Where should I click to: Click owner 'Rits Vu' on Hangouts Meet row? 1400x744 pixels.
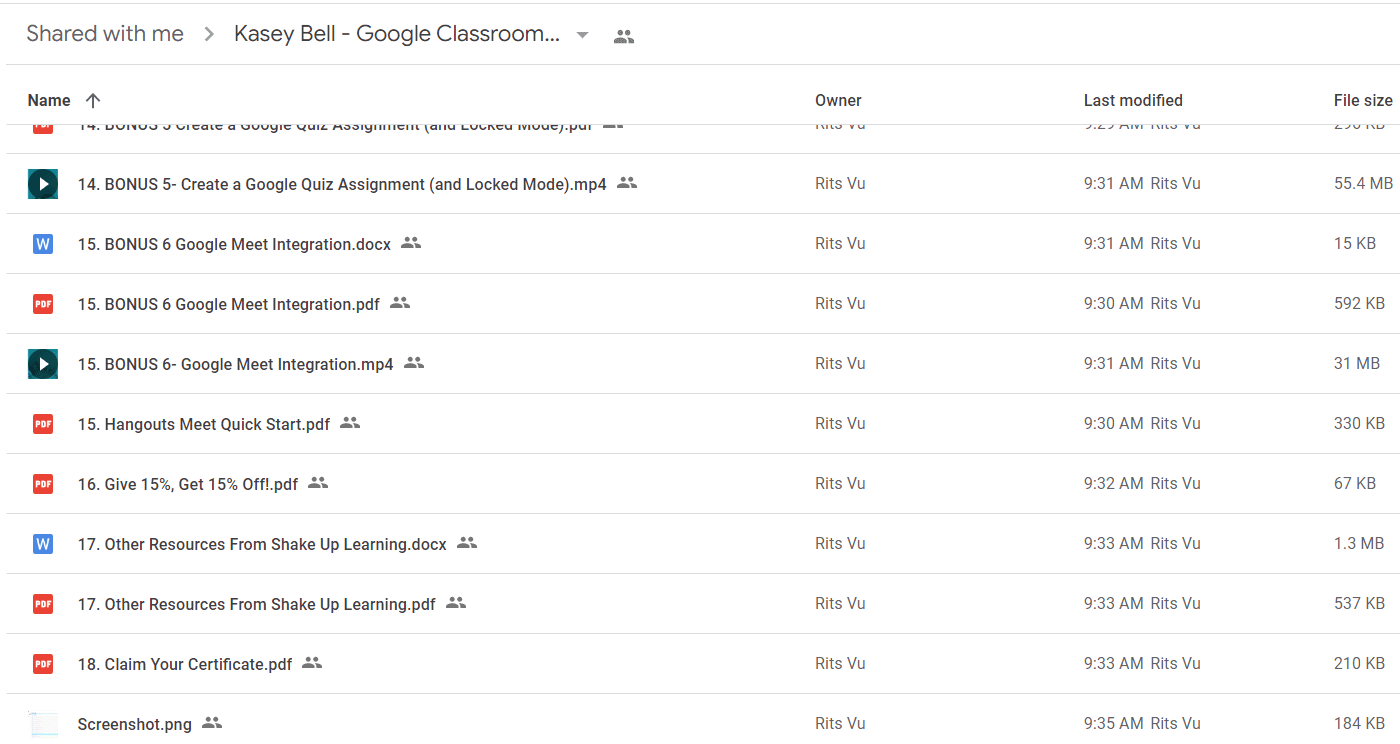pyautogui.click(x=840, y=424)
